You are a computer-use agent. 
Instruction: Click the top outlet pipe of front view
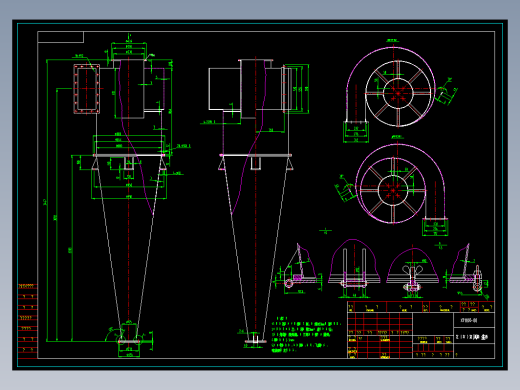129,89
